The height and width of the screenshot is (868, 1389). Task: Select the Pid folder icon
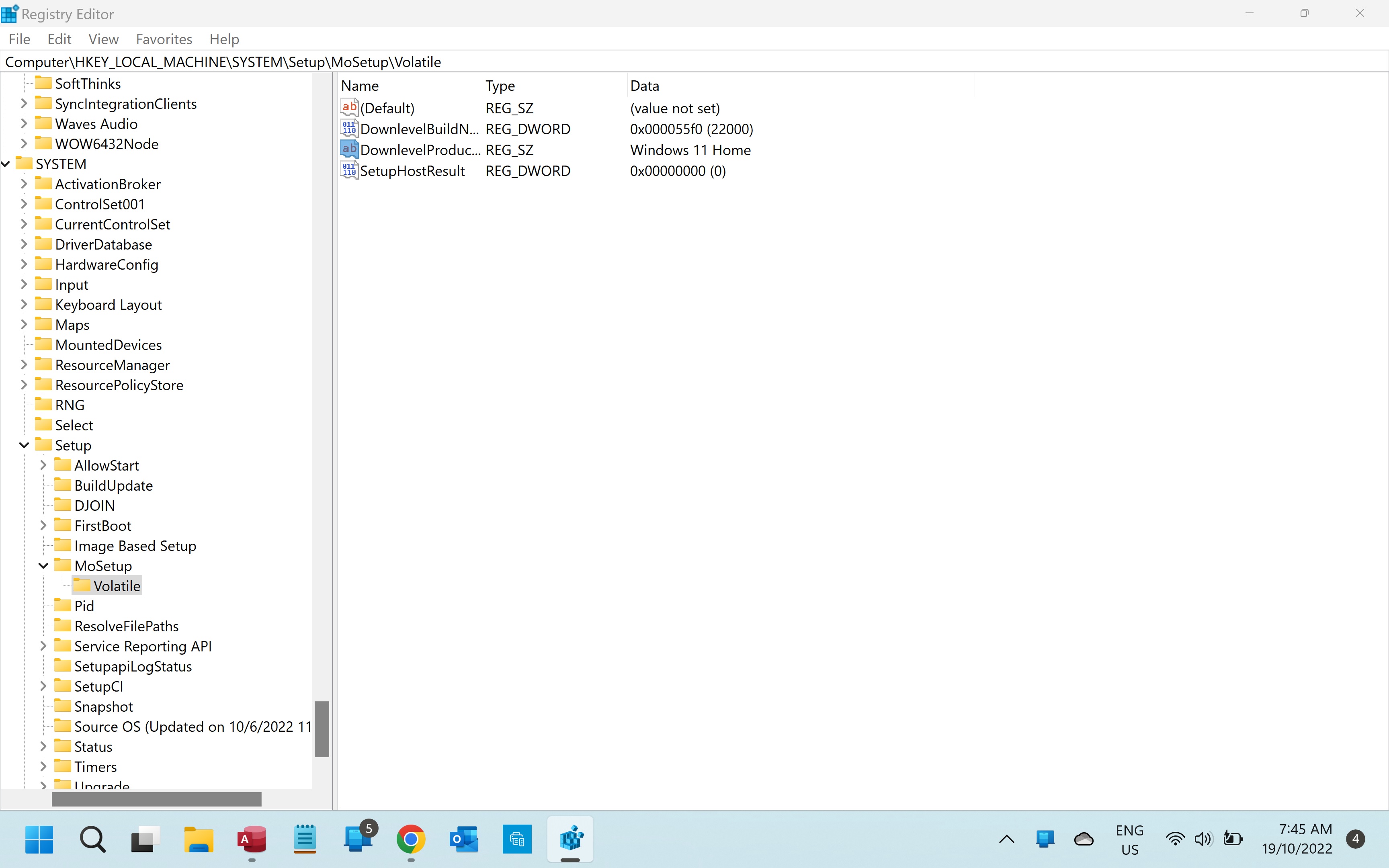click(x=63, y=605)
